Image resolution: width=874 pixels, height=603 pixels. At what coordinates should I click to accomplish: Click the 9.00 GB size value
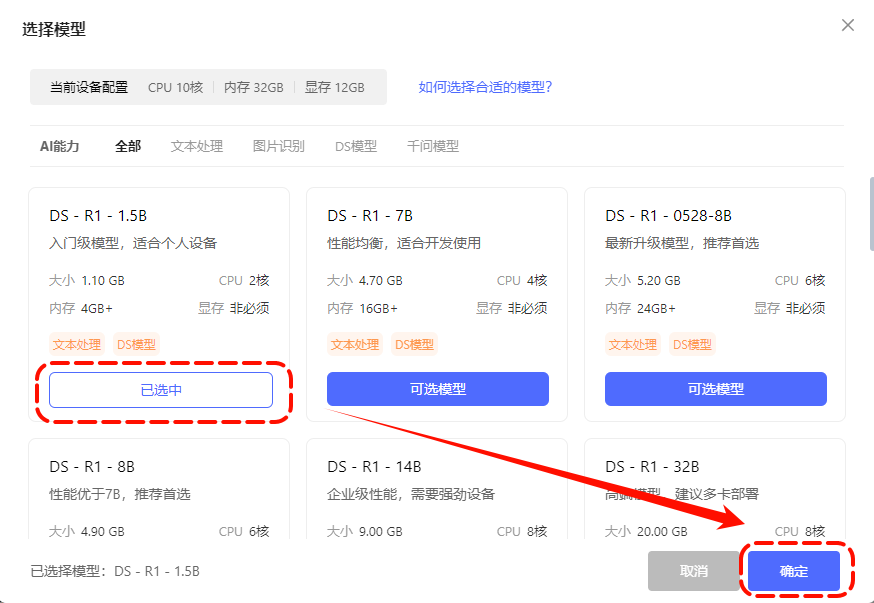[381, 531]
